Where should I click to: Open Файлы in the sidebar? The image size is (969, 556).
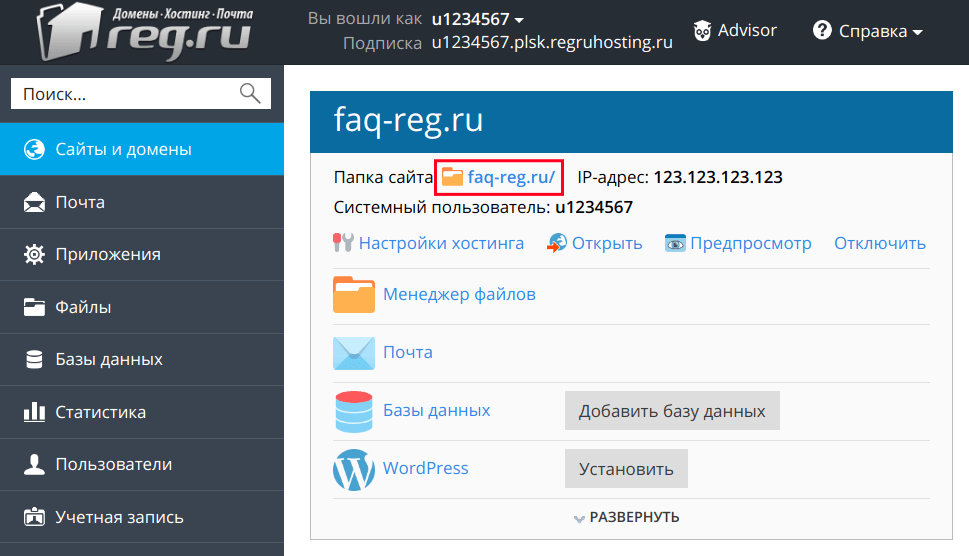[142, 307]
